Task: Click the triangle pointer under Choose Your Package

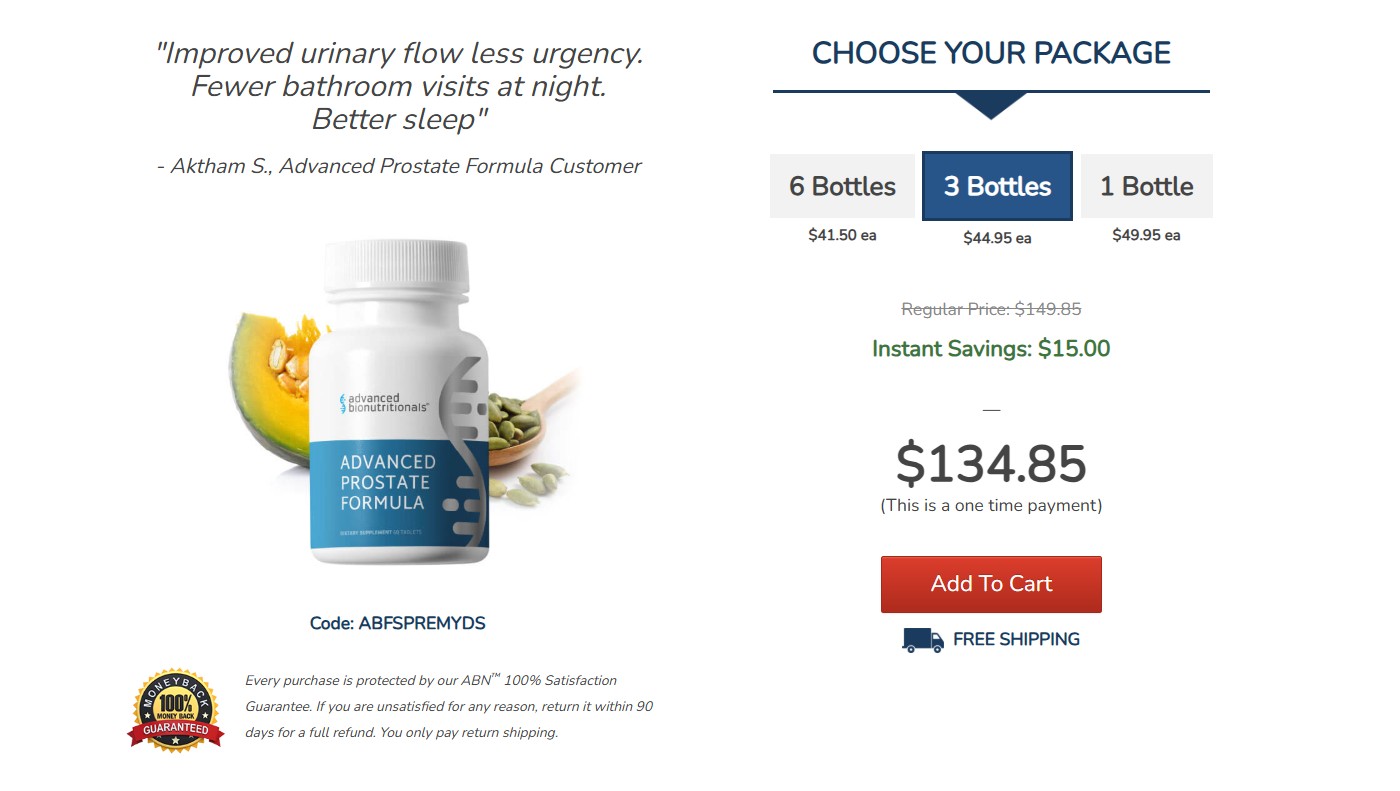Action: [x=990, y=105]
